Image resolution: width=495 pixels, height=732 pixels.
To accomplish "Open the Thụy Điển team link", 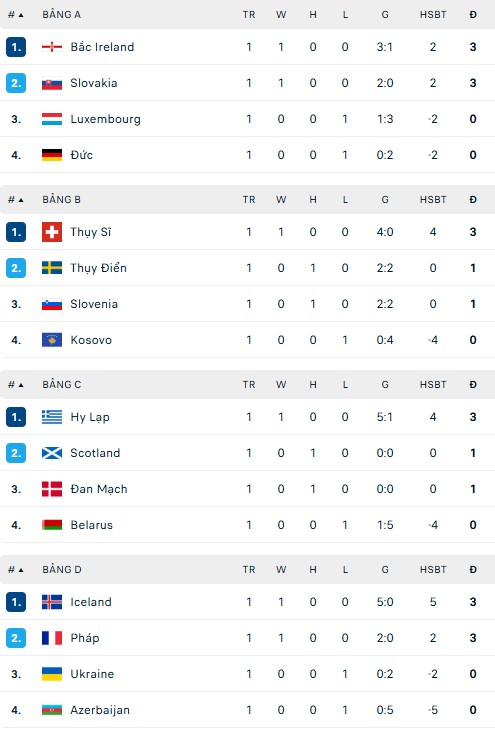I will (99, 268).
